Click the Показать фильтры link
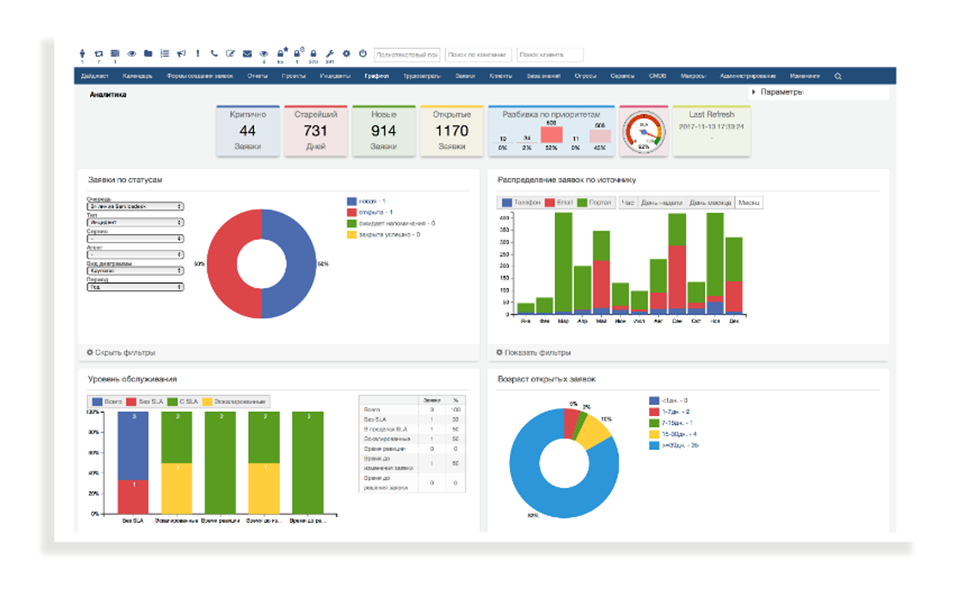The width and height of the screenshot is (956, 593). tap(534, 353)
